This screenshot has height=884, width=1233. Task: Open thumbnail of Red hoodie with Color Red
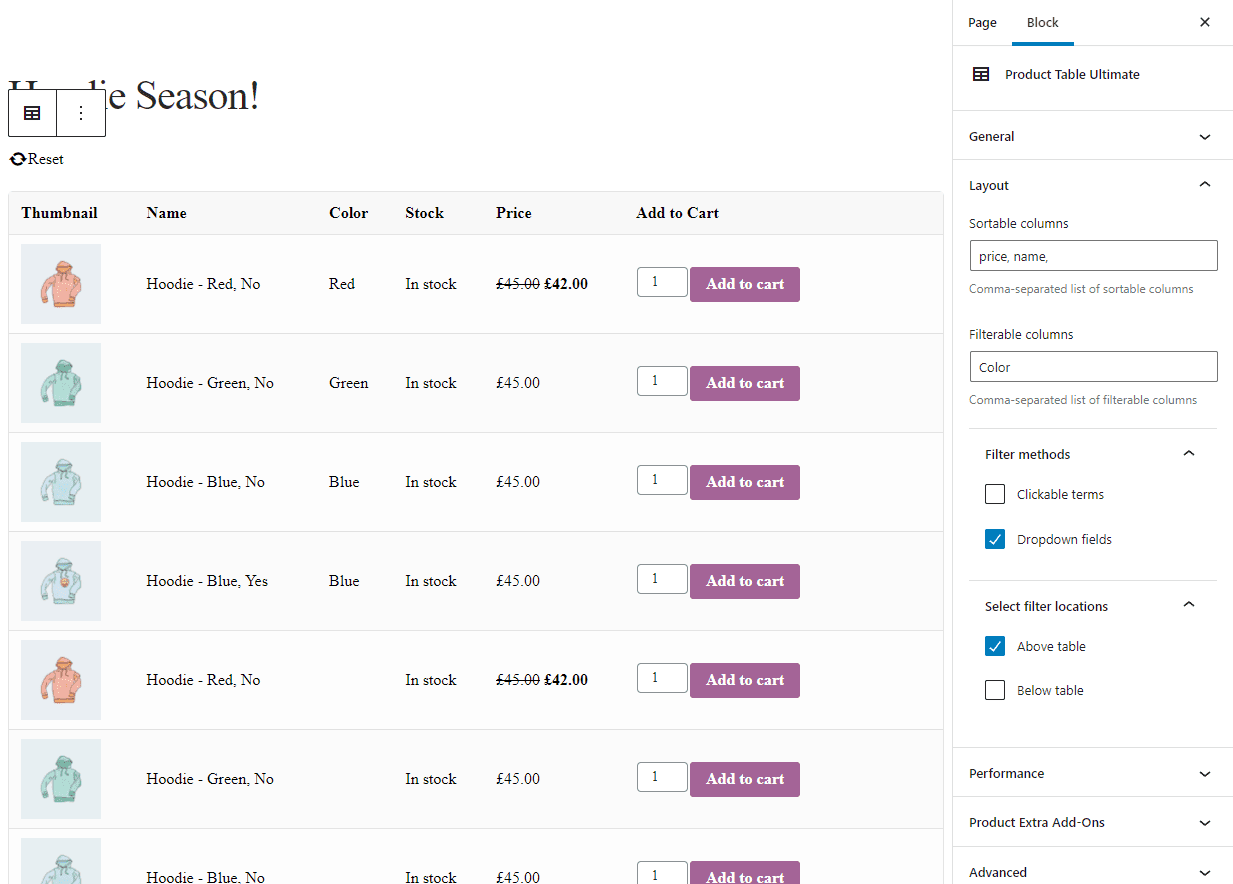61,284
